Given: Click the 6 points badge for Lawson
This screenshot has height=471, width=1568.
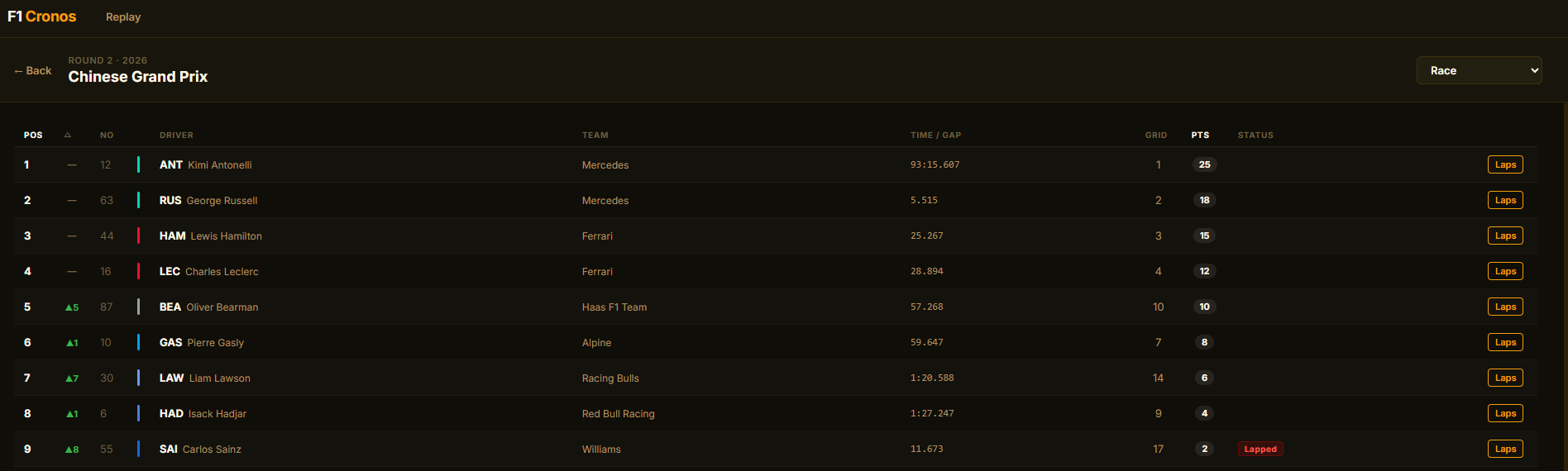Looking at the screenshot, I should (x=1204, y=378).
